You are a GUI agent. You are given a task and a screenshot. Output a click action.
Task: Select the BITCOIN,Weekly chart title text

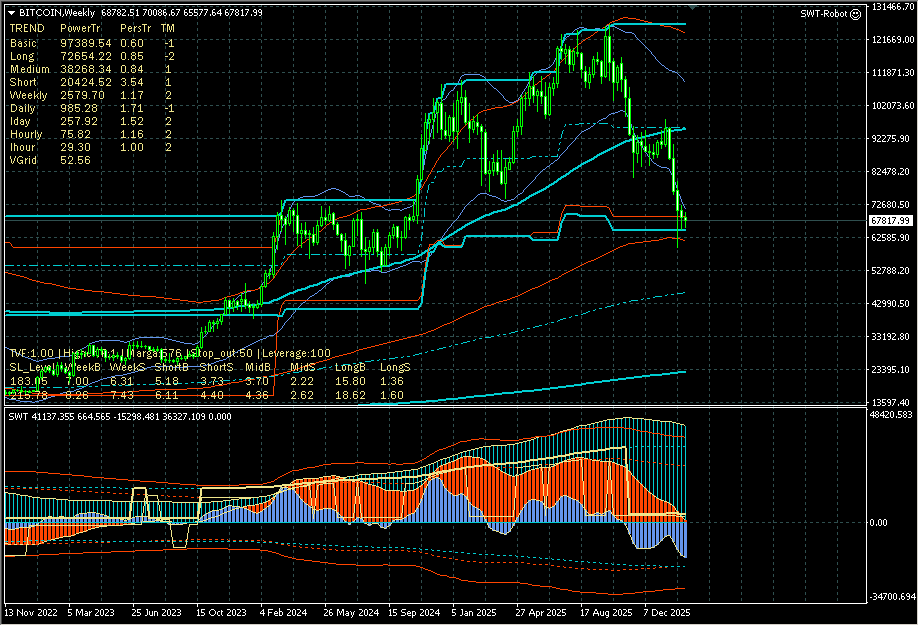57,13
